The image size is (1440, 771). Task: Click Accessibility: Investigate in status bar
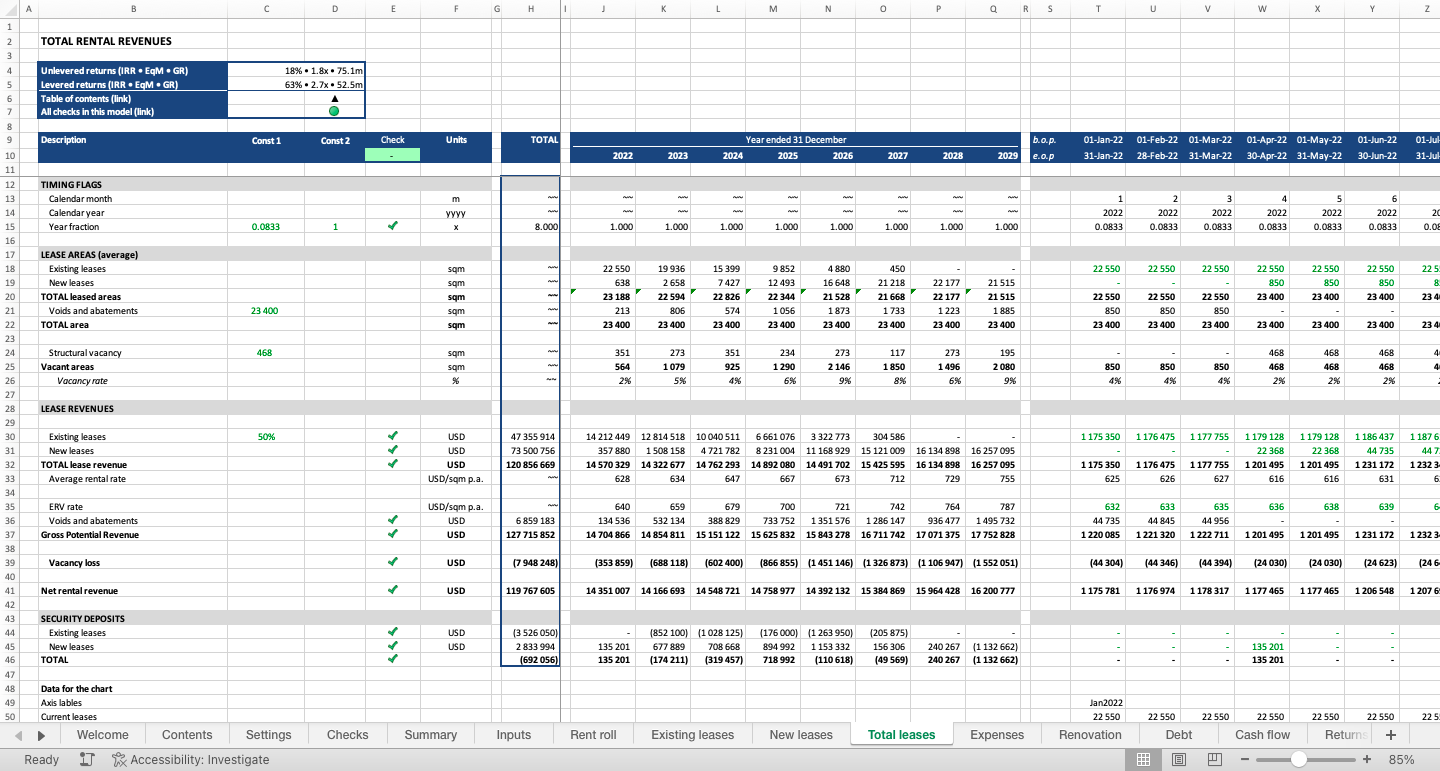pos(190,760)
